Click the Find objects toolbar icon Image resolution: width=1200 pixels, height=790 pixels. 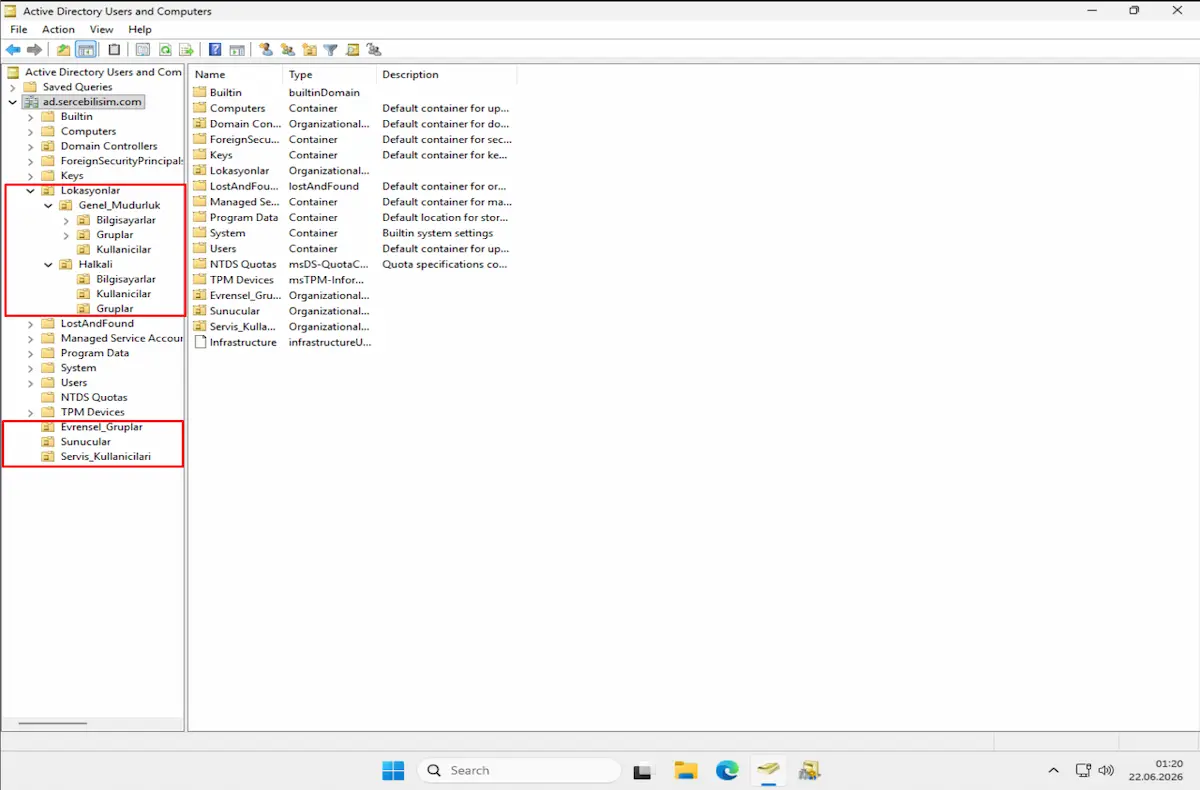coord(352,50)
